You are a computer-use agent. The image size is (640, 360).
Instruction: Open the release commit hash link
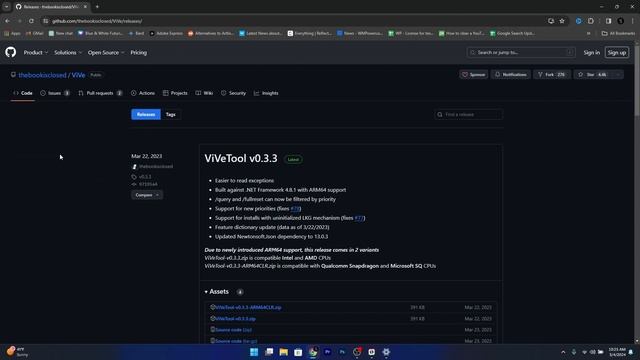(x=148, y=184)
